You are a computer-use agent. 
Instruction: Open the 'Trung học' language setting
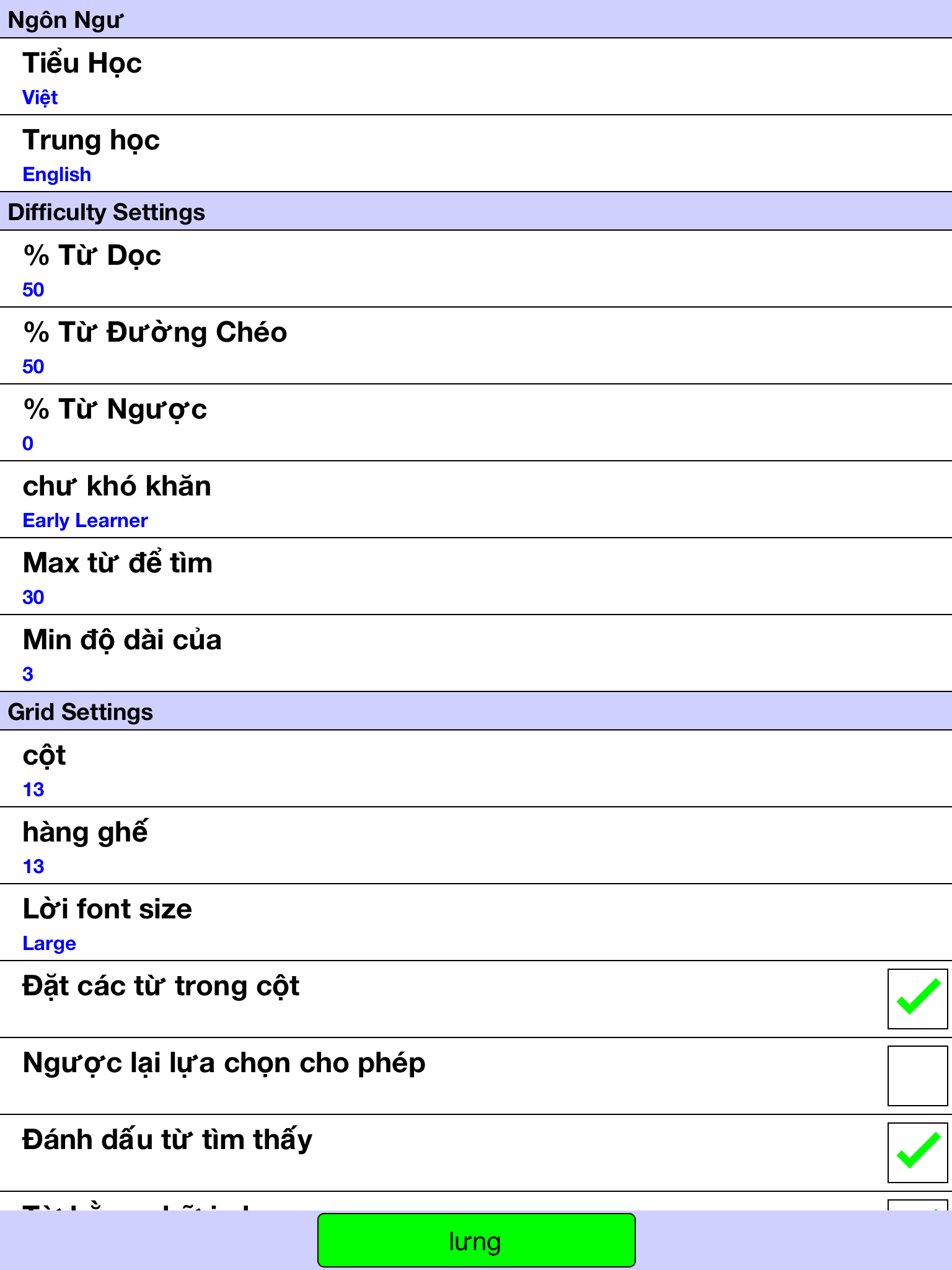pos(476,153)
